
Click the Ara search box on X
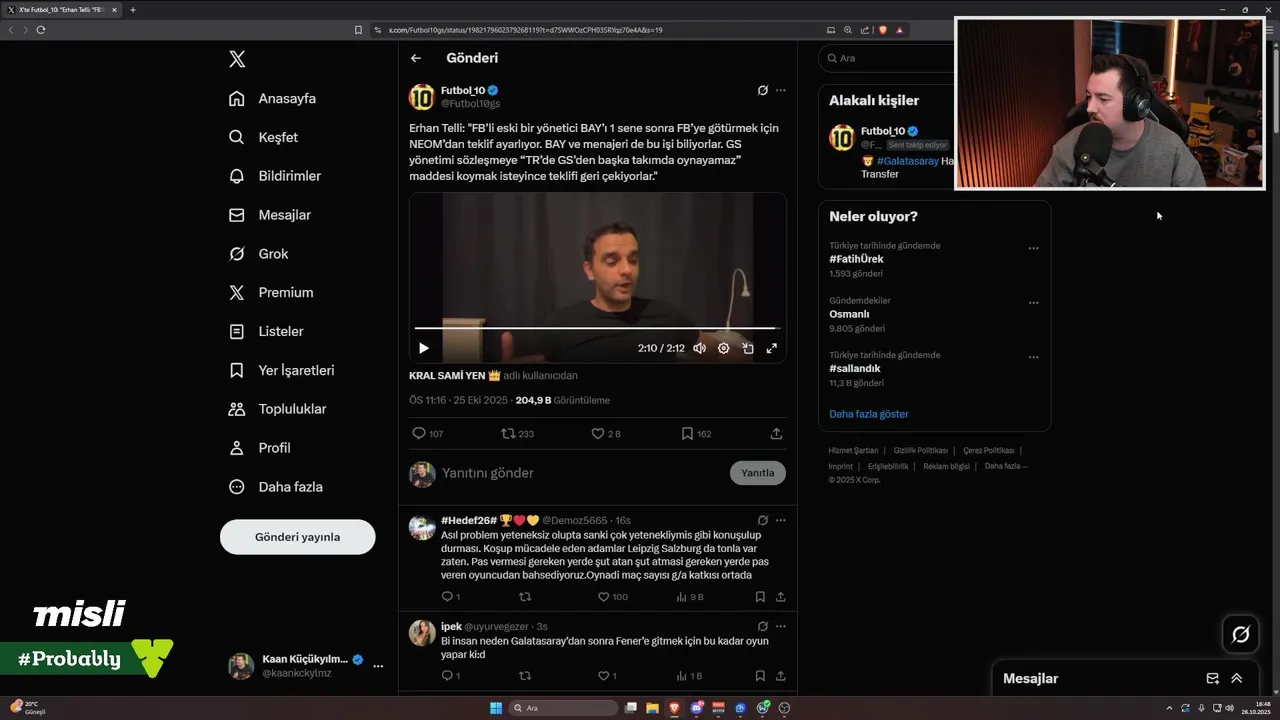pyautogui.click(x=885, y=58)
